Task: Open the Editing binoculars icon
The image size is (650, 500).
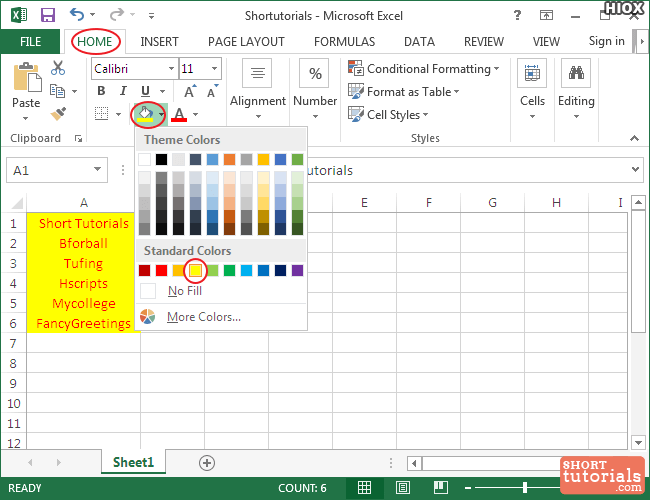Action: [576, 73]
